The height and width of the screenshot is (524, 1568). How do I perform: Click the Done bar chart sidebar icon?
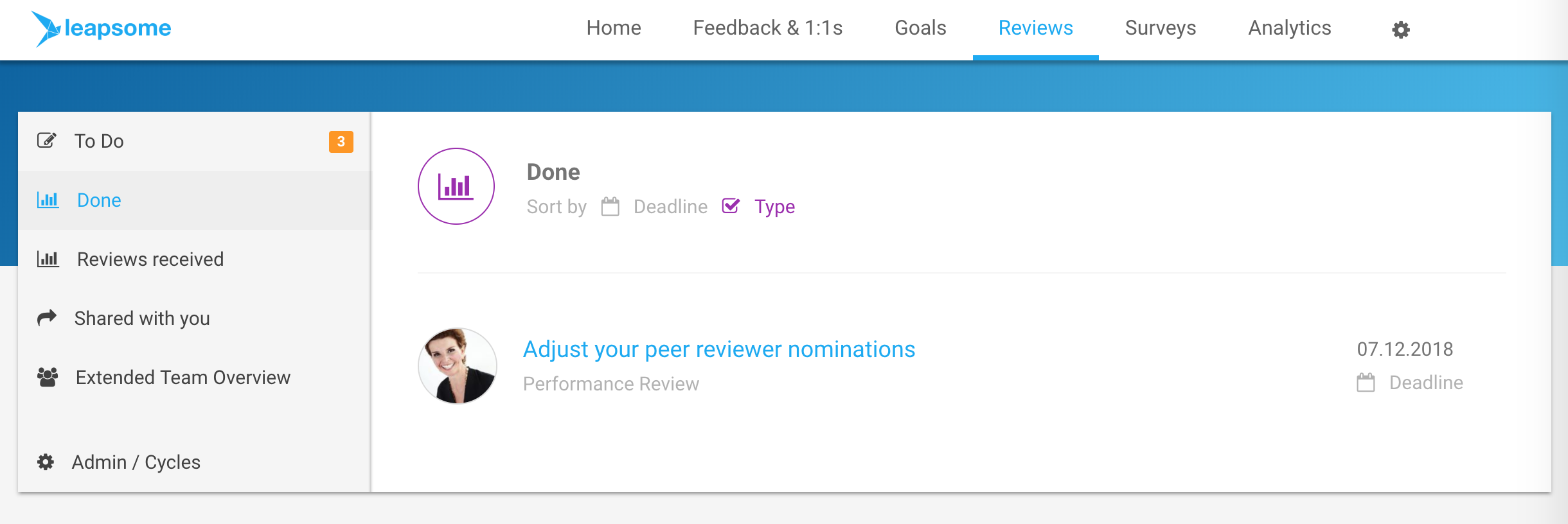pos(48,200)
